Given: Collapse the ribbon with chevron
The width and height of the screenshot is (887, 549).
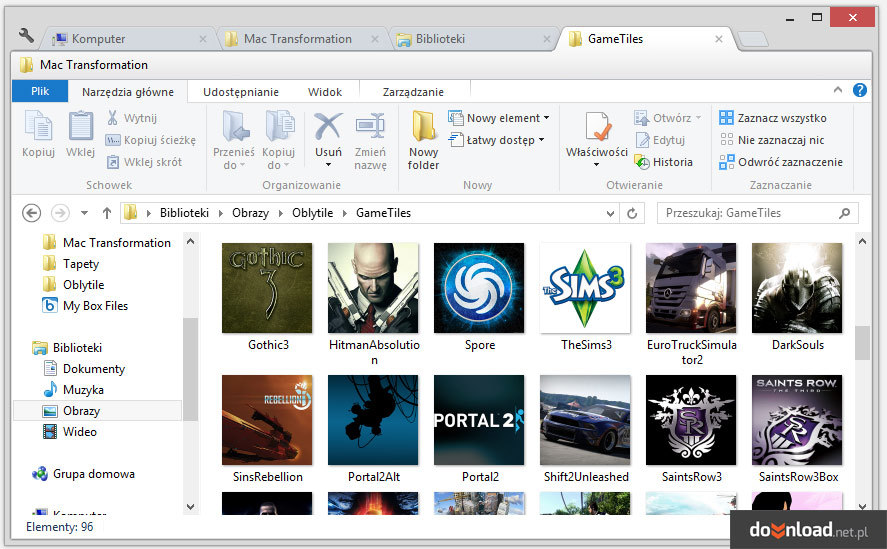Looking at the screenshot, I should [x=838, y=90].
